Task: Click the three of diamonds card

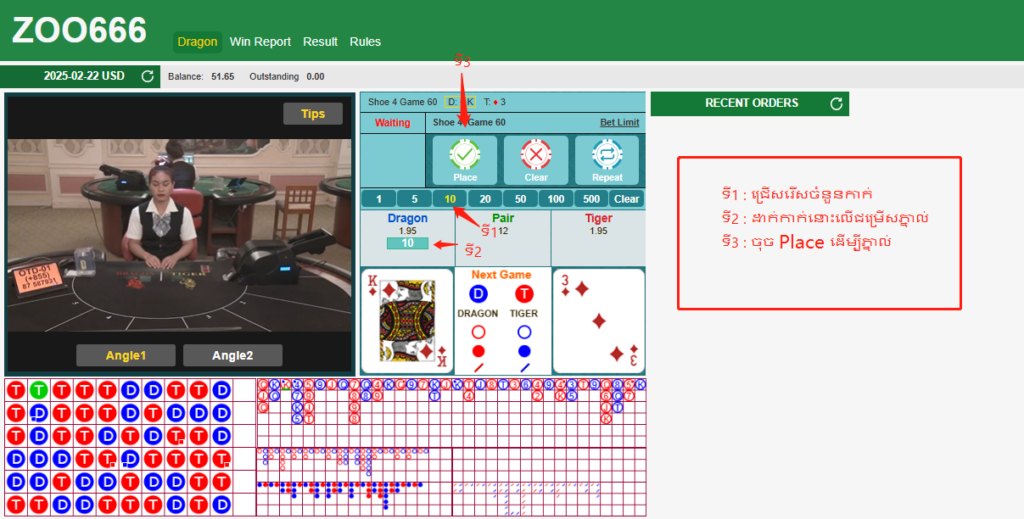Action: click(598, 320)
